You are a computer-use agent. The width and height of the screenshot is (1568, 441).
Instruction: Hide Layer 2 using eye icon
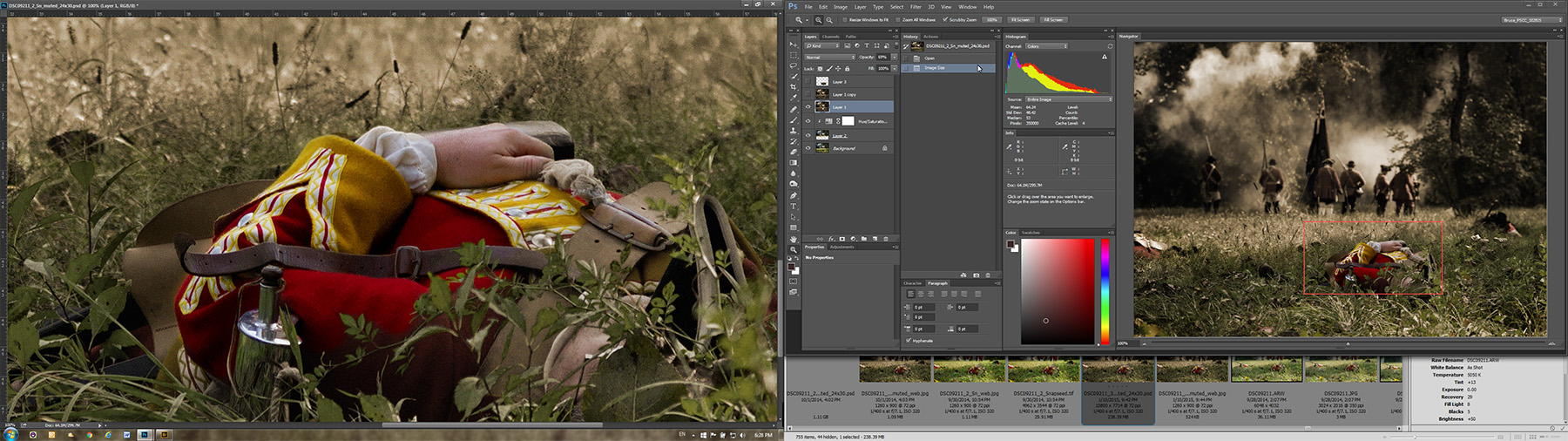[x=808, y=135]
